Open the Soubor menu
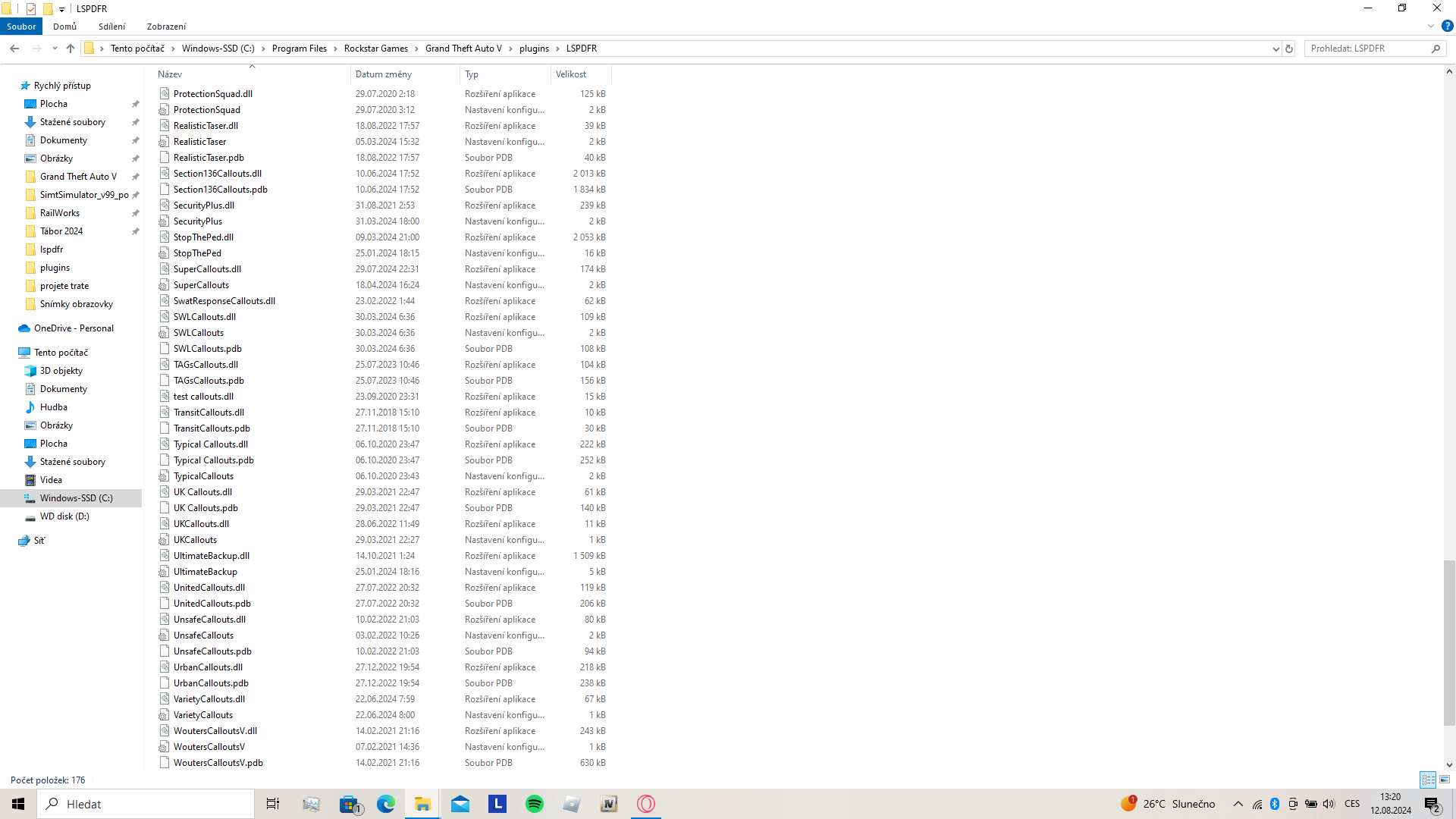This screenshot has height=819, width=1456. 21,27
